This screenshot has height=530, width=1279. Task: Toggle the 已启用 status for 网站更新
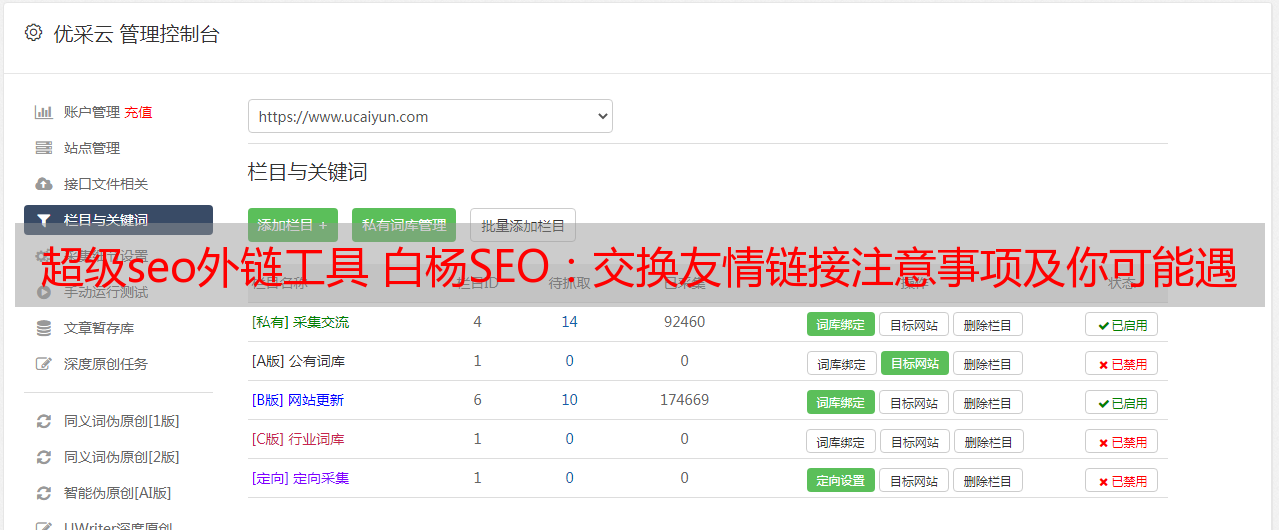click(x=1122, y=402)
